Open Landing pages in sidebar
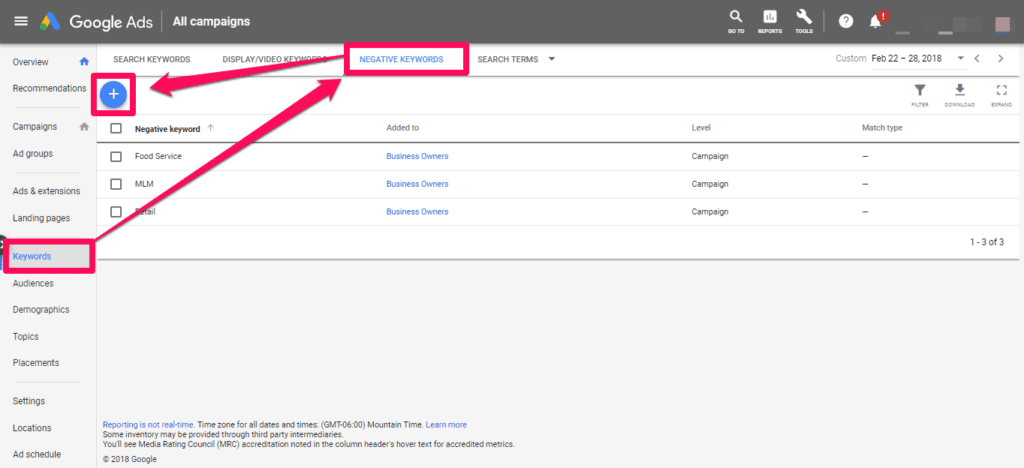The height and width of the screenshot is (468, 1024). [x=41, y=218]
